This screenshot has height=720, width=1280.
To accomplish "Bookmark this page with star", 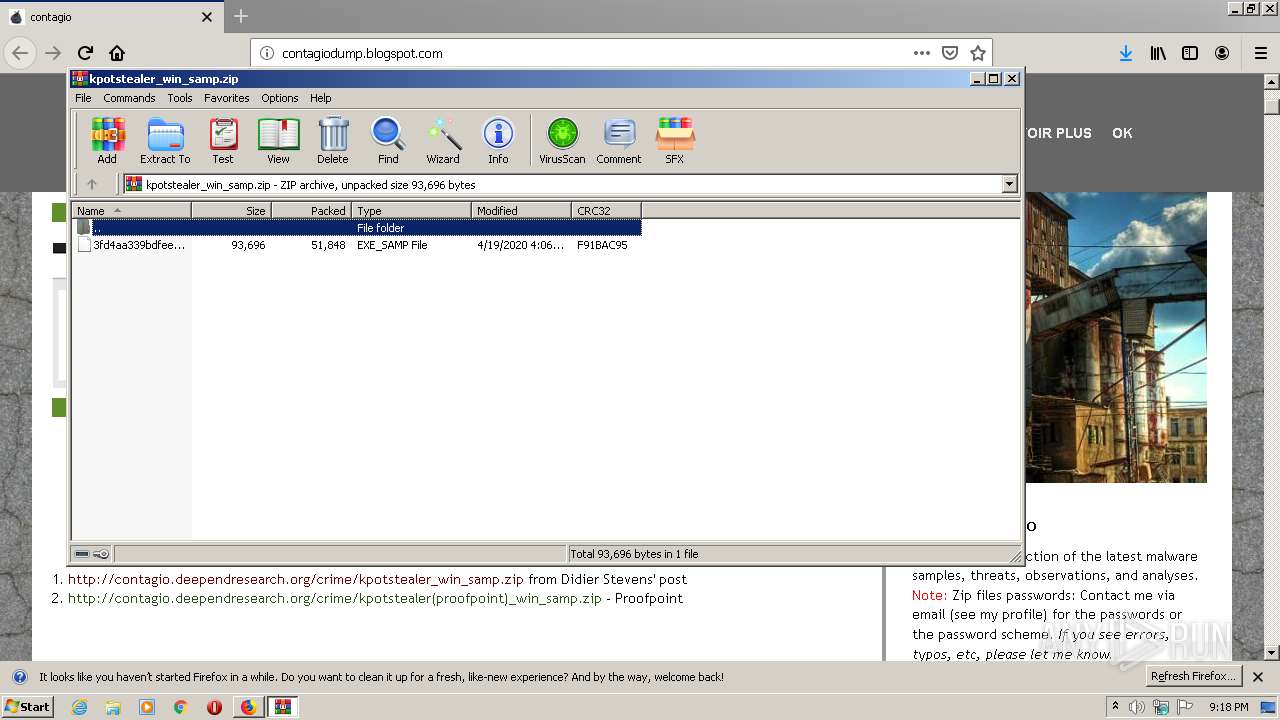I will tap(978, 53).
